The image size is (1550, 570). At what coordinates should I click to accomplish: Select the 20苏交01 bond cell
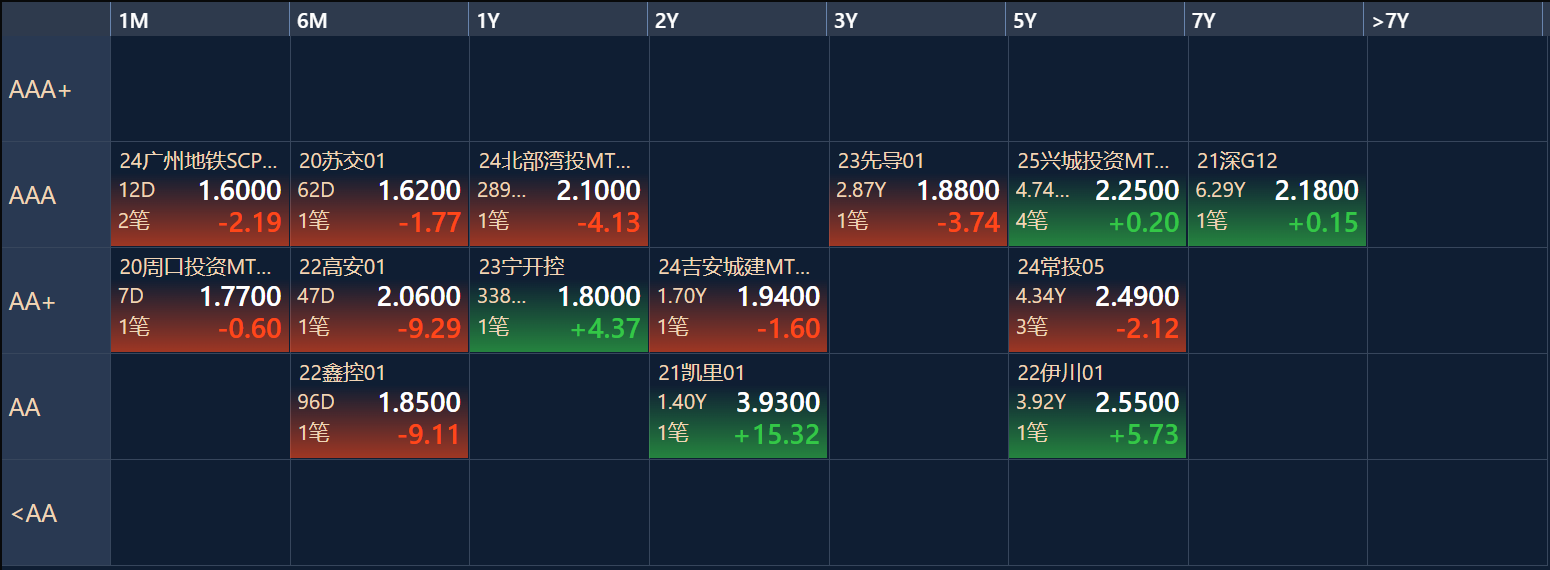379,194
